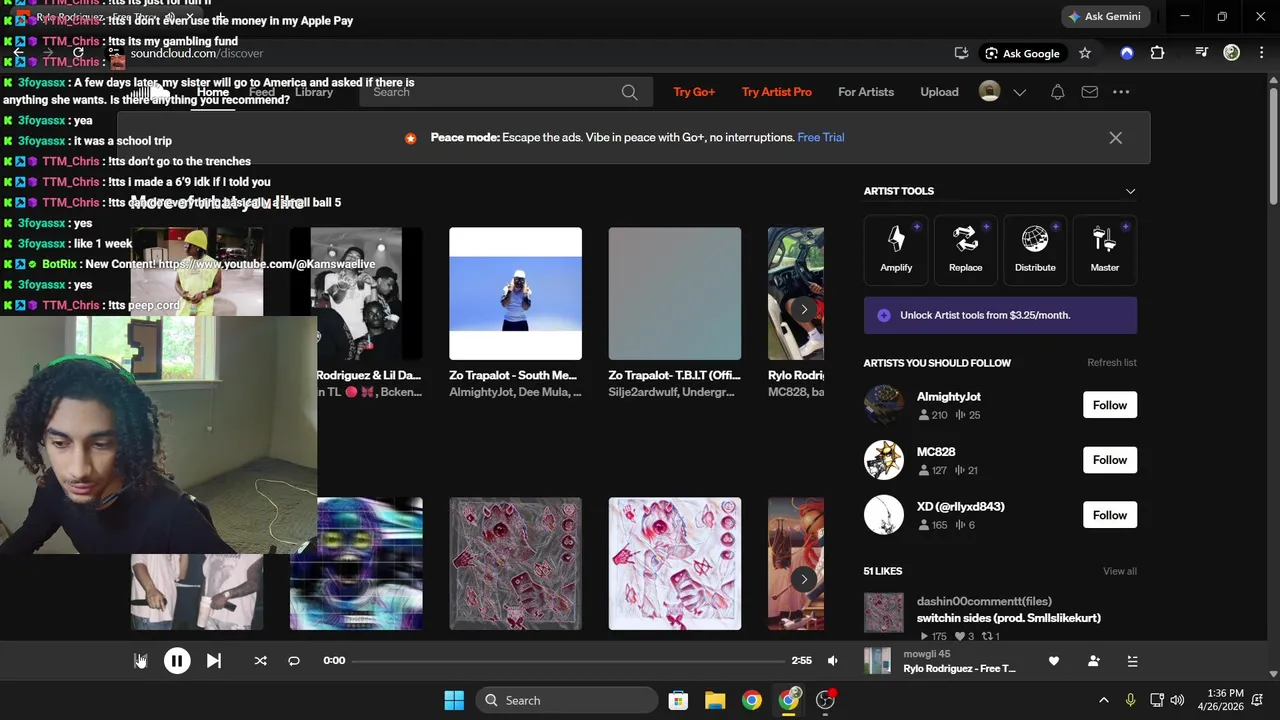Open Zo Trapalot - South Me... artwork
The height and width of the screenshot is (720, 1280).
click(515, 293)
